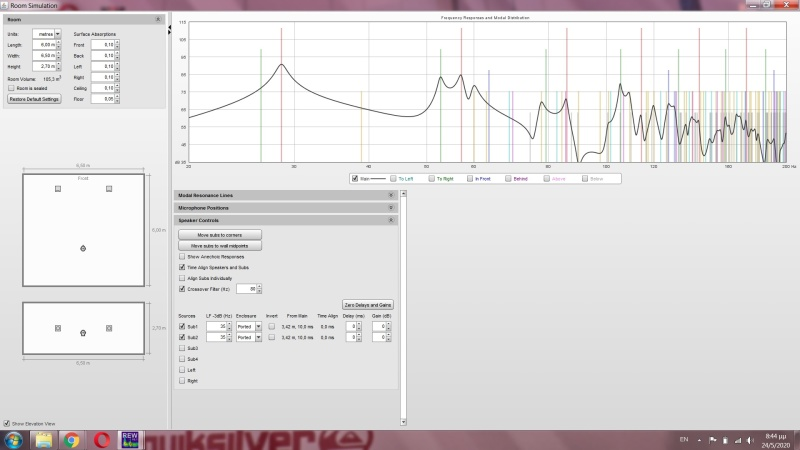Open Windows Explorer folder in taskbar

[43, 439]
